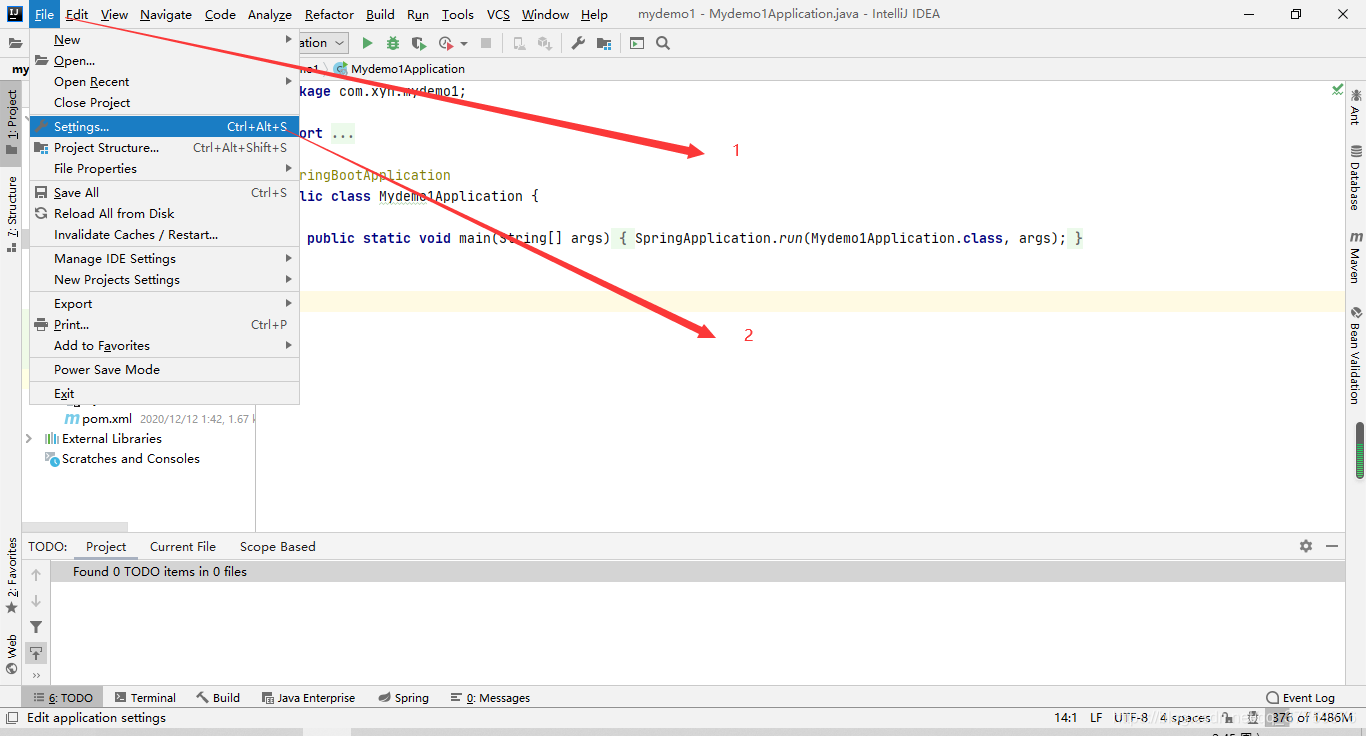Open the Event Log
Viewport: 1366px width, 736px height.
[x=1300, y=698]
